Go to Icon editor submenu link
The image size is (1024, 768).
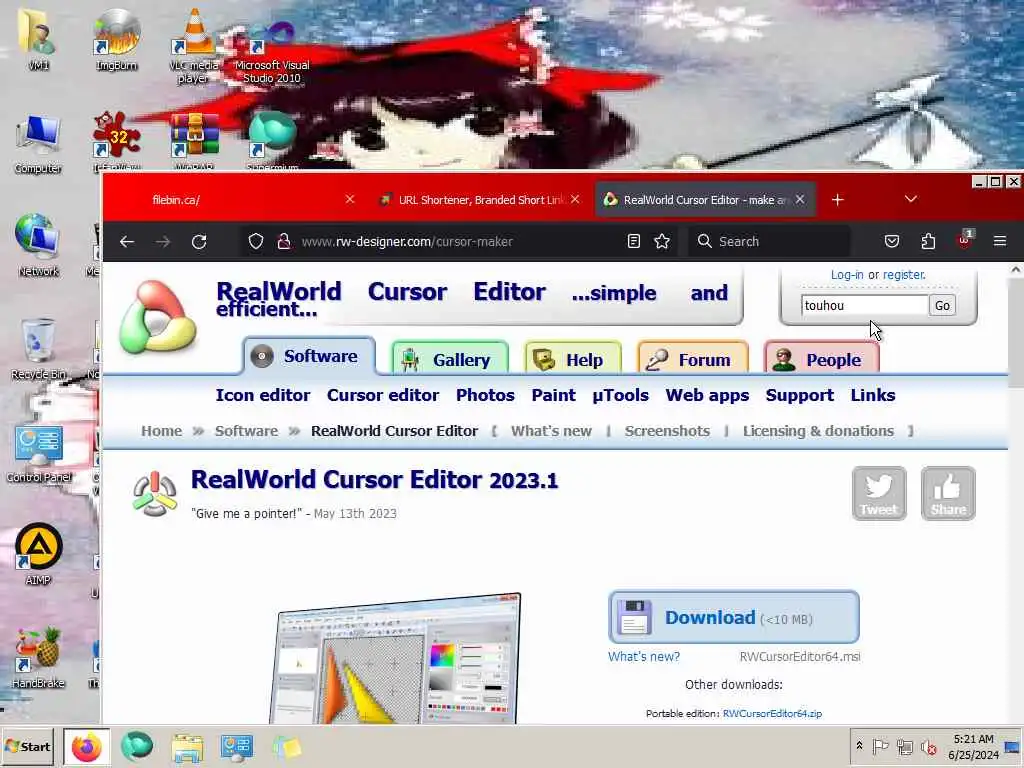point(263,395)
